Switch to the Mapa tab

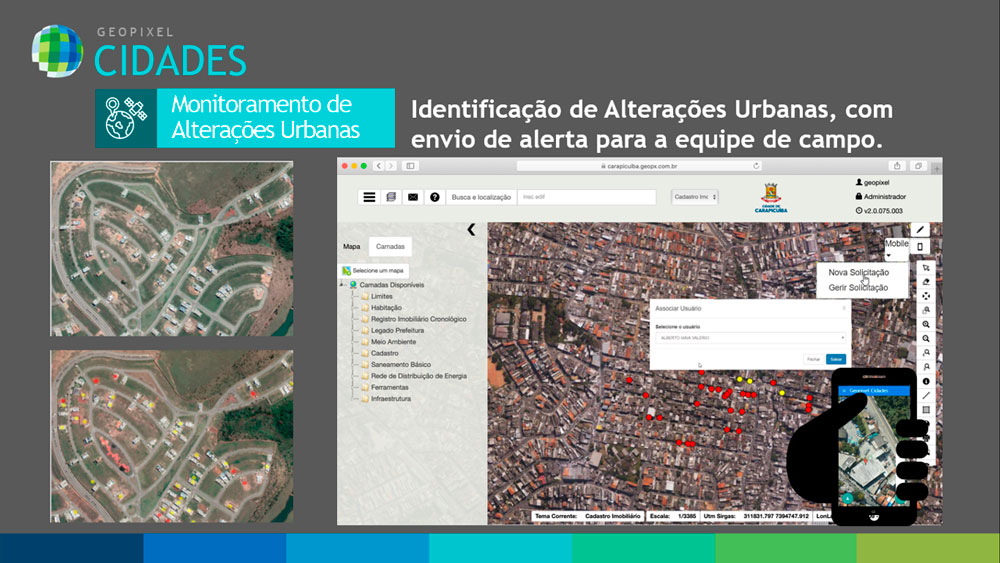351,247
